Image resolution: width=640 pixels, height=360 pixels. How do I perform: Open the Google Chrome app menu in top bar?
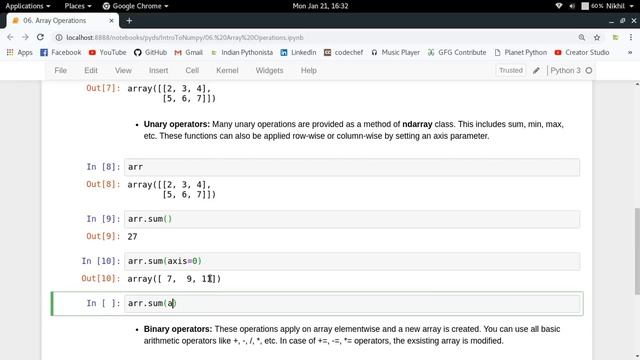[135, 6]
